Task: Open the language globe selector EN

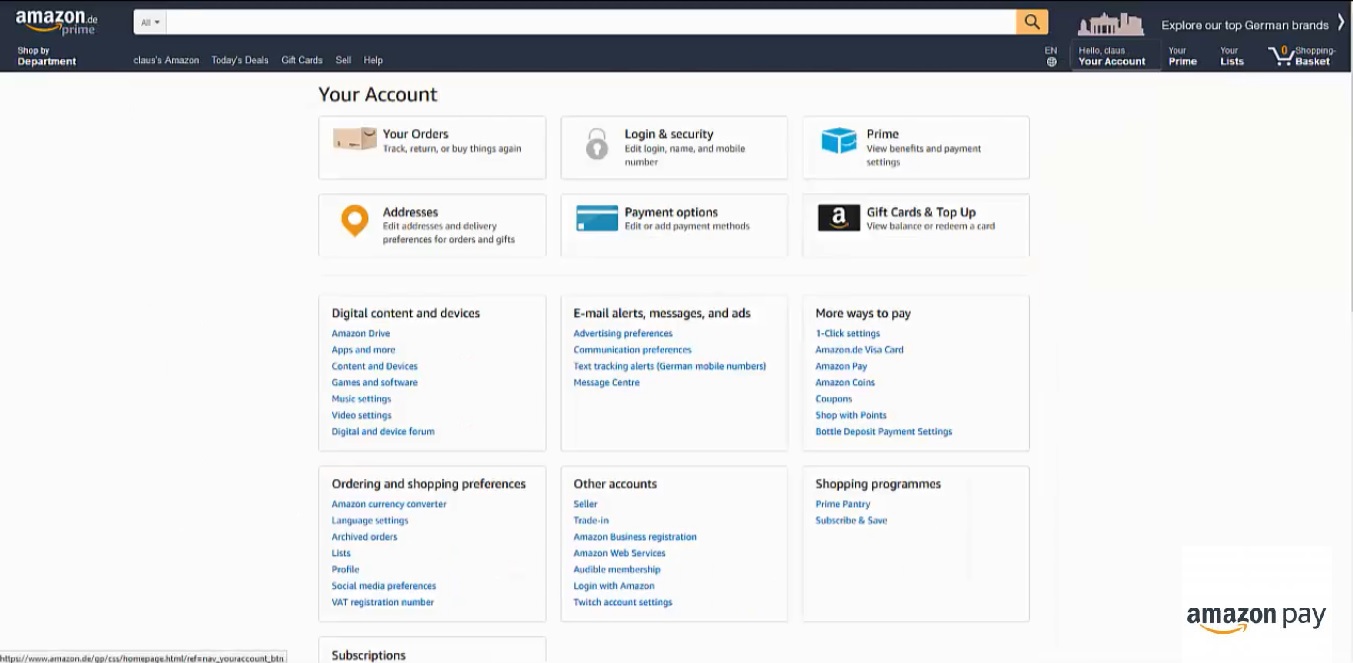Action: click(1051, 57)
